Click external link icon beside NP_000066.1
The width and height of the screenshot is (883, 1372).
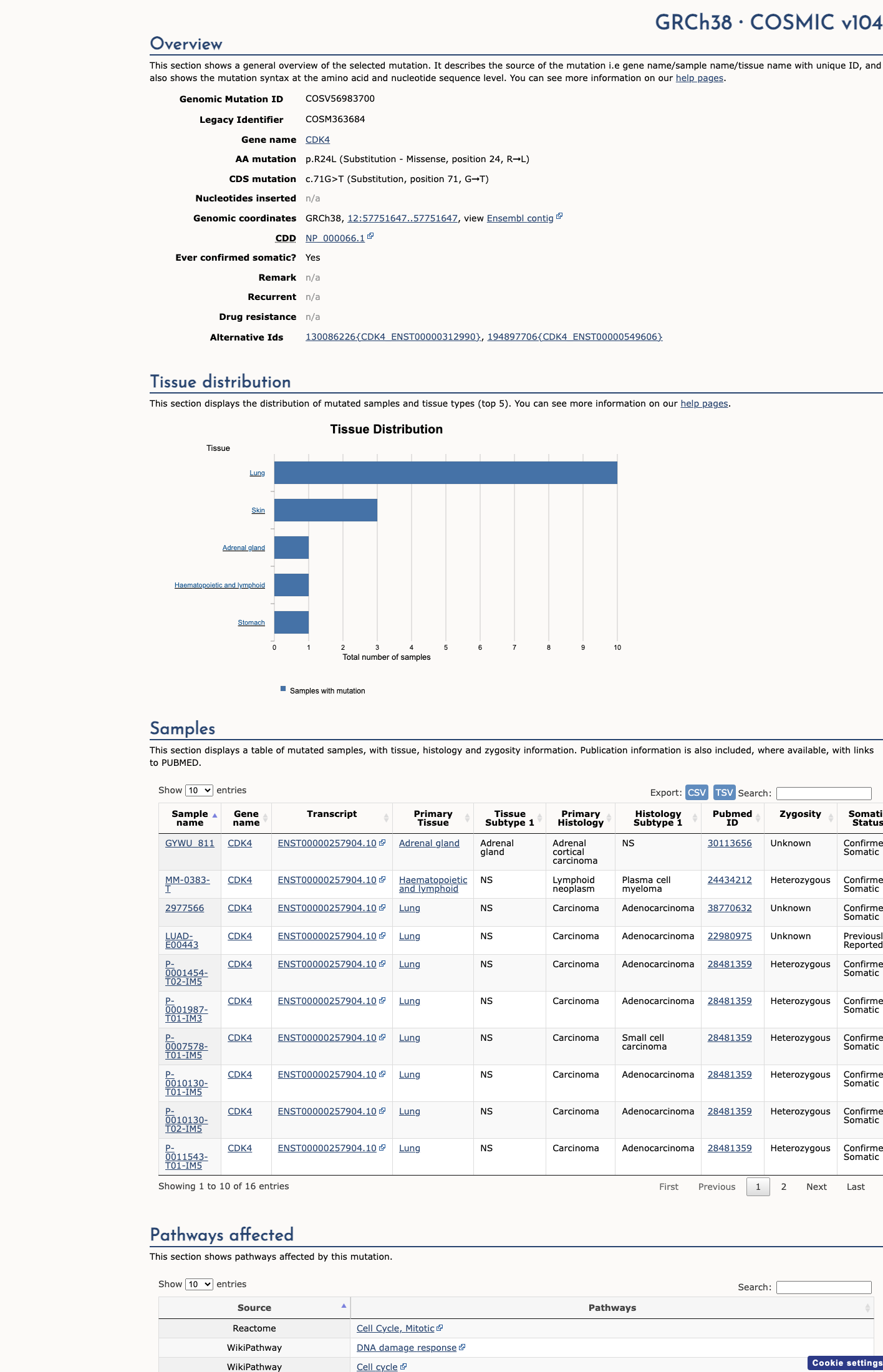coord(370,236)
